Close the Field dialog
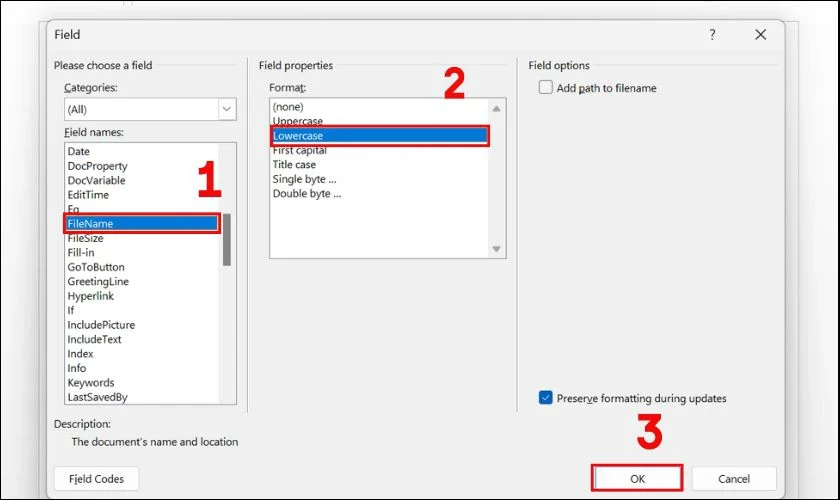Image resolution: width=840 pixels, height=500 pixels. point(760,35)
